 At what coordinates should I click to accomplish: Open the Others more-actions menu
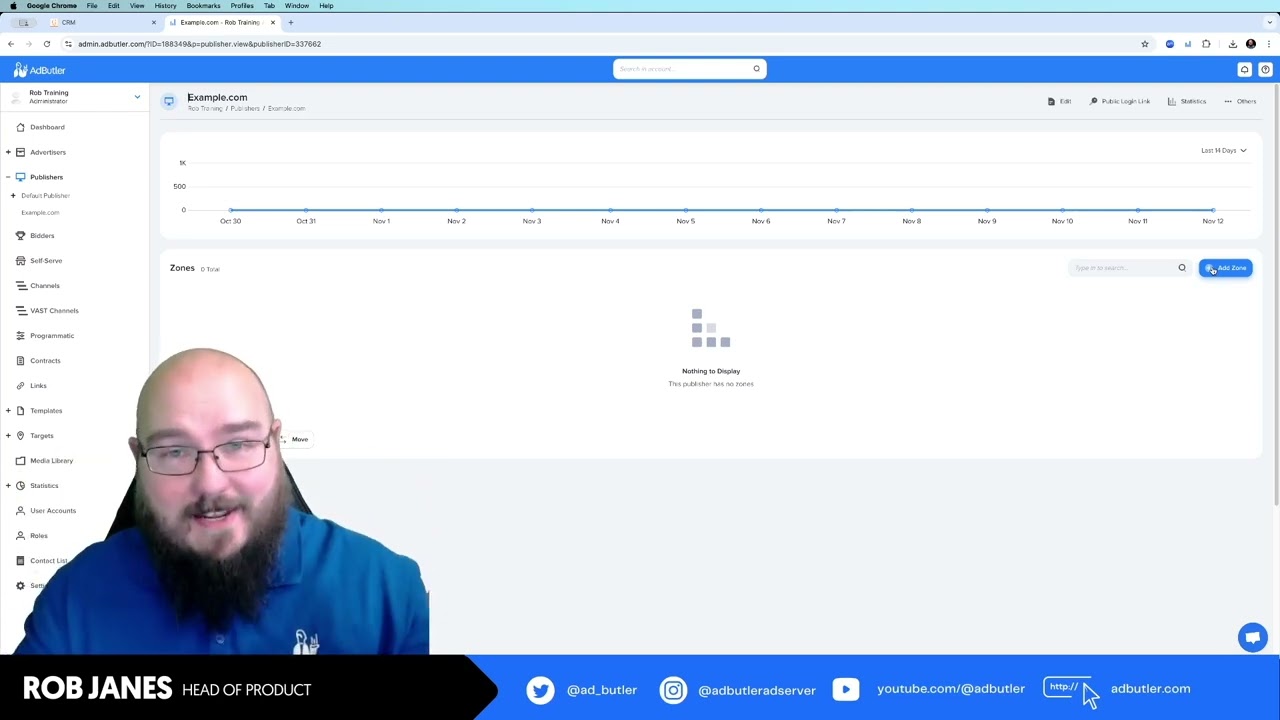point(1240,101)
